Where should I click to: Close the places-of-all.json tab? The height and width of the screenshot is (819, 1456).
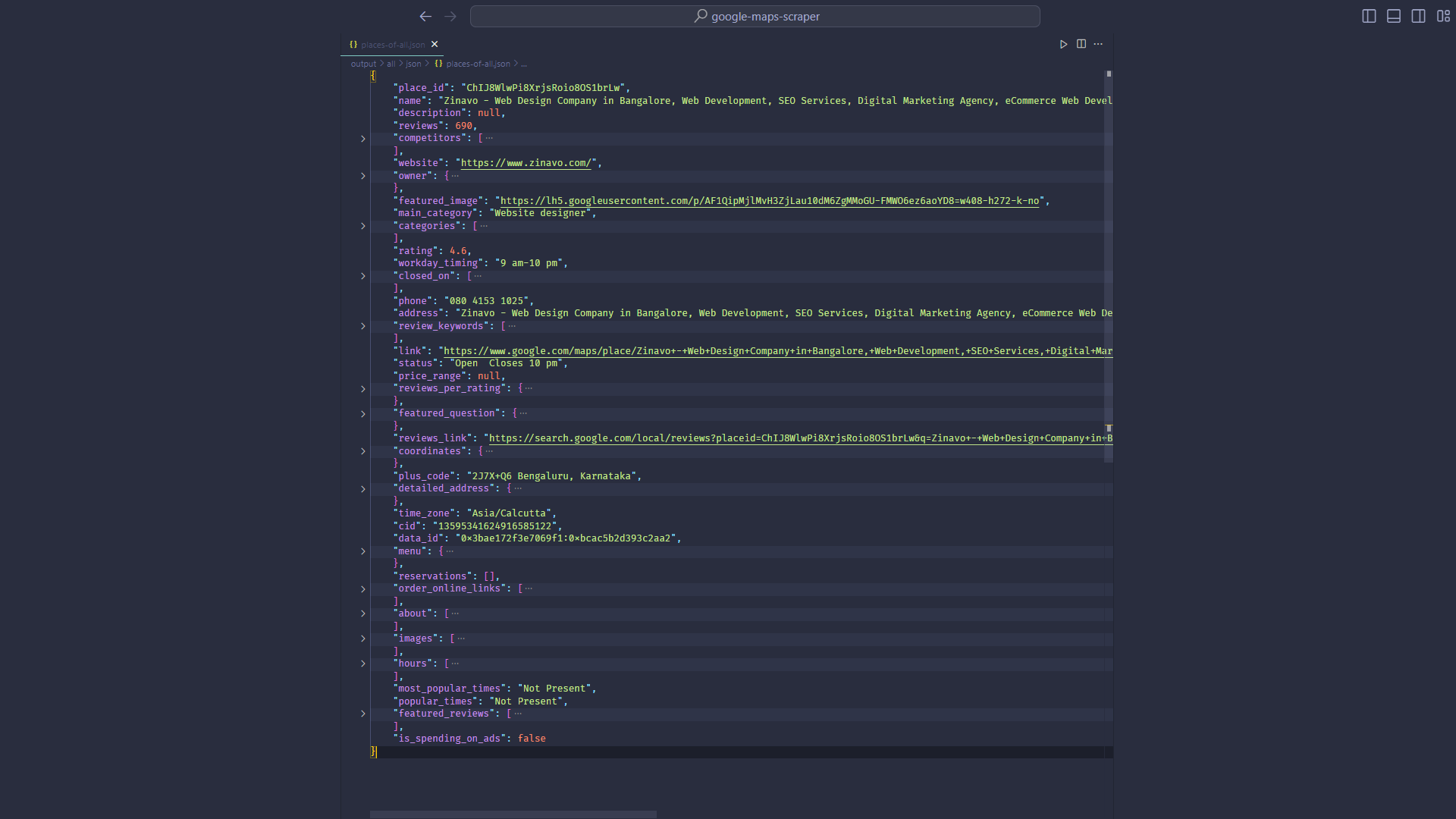[x=435, y=44]
